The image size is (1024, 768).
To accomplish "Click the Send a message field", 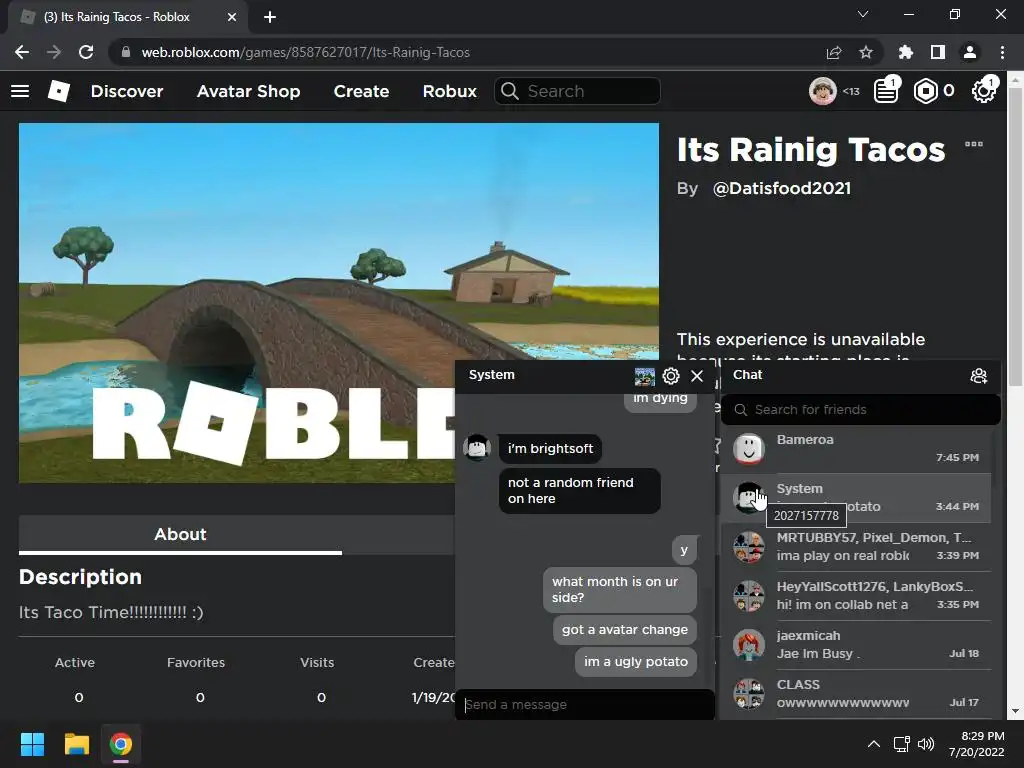I will click(x=584, y=705).
